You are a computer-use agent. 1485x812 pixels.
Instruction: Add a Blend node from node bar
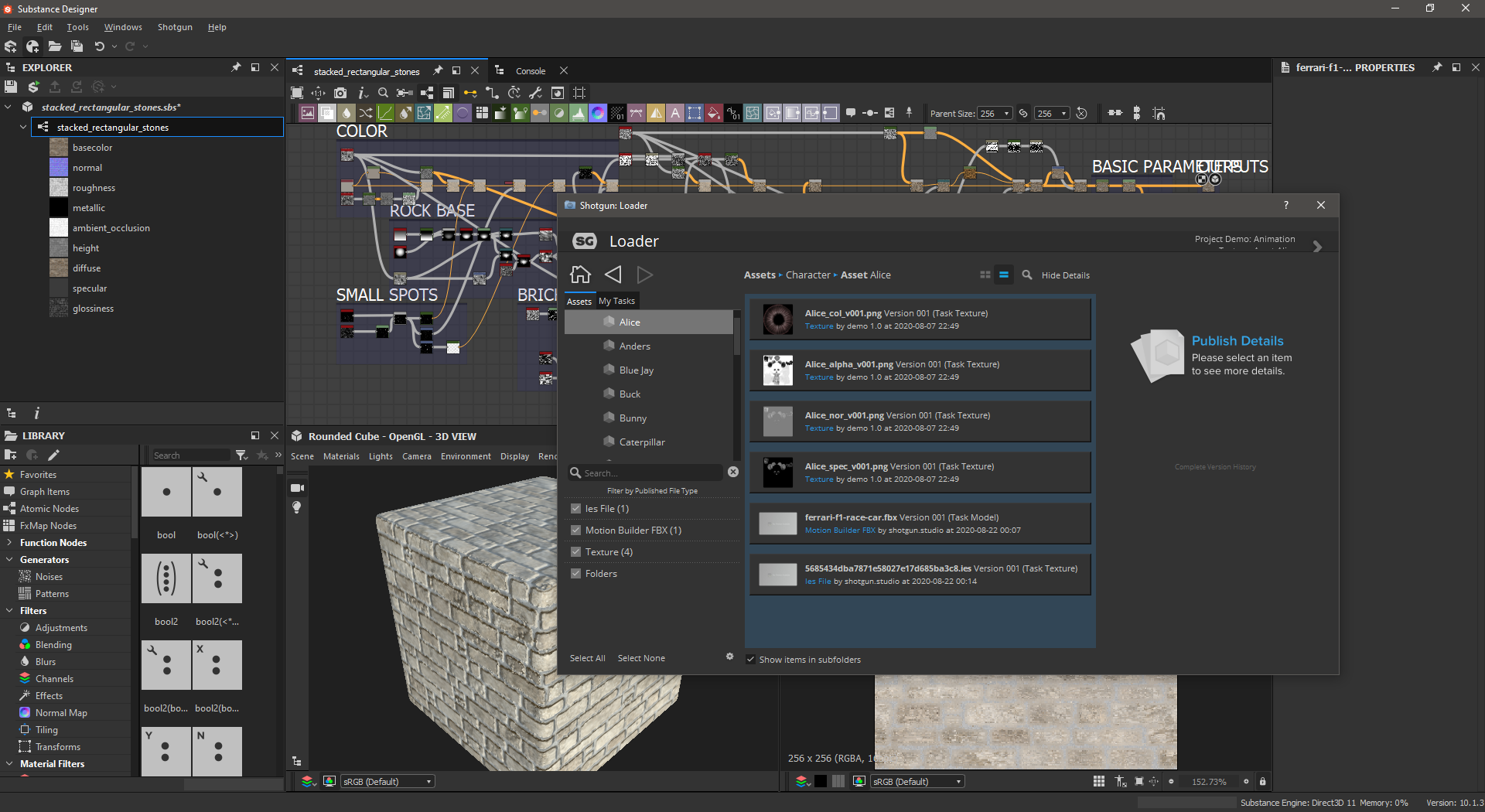[327, 113]
